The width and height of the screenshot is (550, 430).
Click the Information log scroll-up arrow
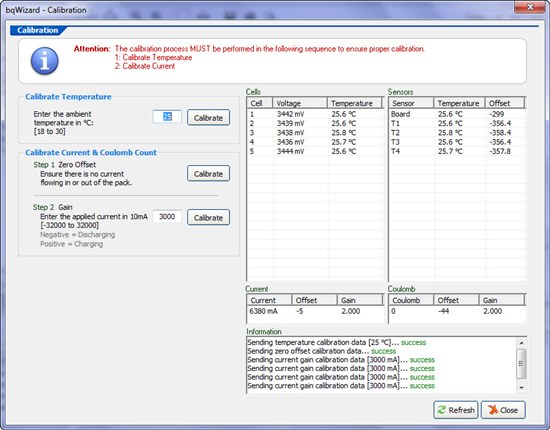[521, 343]
